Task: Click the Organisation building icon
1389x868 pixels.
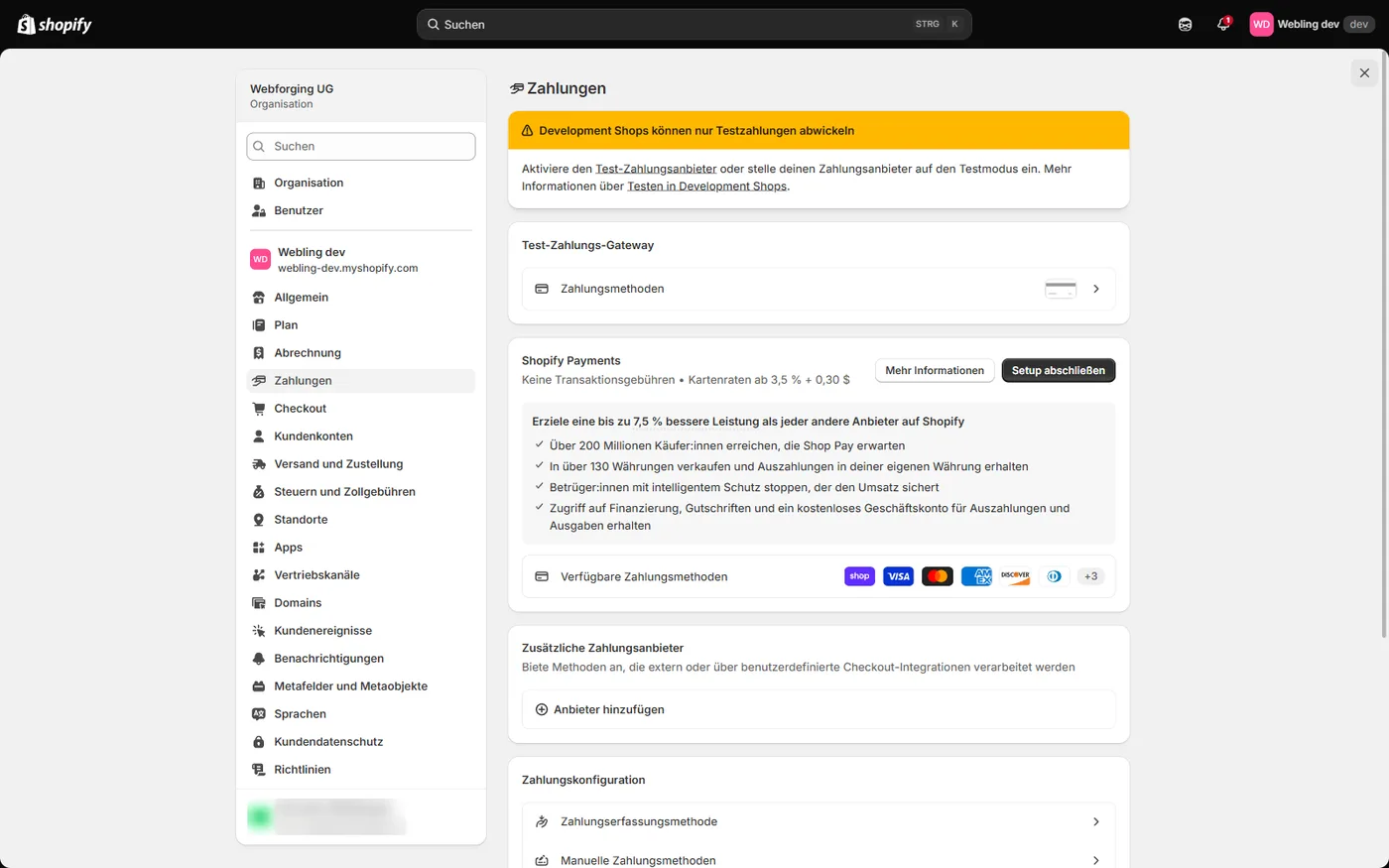Action: click(x=259, y=183)
